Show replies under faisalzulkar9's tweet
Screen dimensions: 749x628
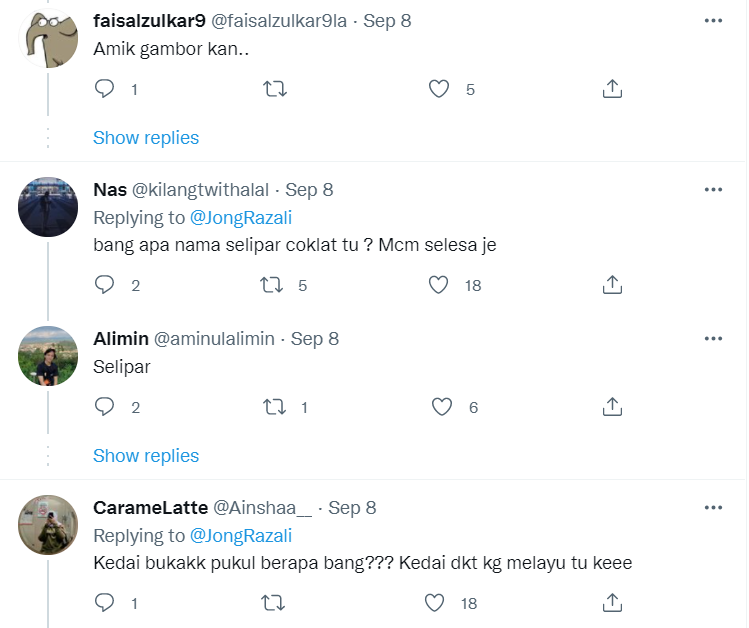pyautogui.click(x=146, y=138)
